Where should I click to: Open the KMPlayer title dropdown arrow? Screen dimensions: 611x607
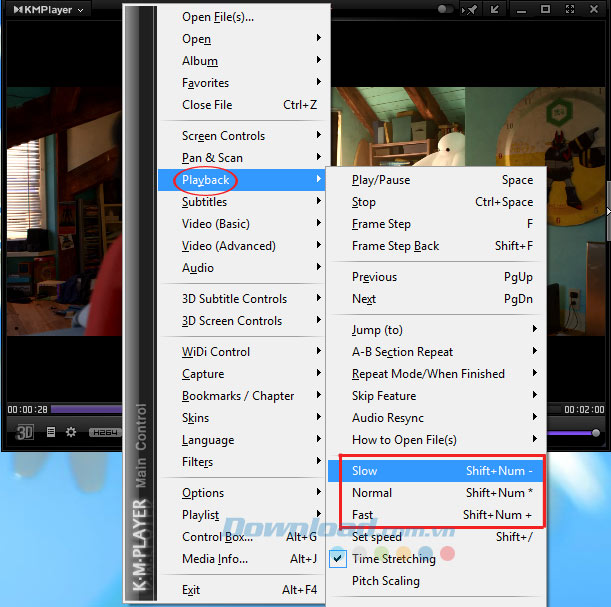click(x=81, y=9)
